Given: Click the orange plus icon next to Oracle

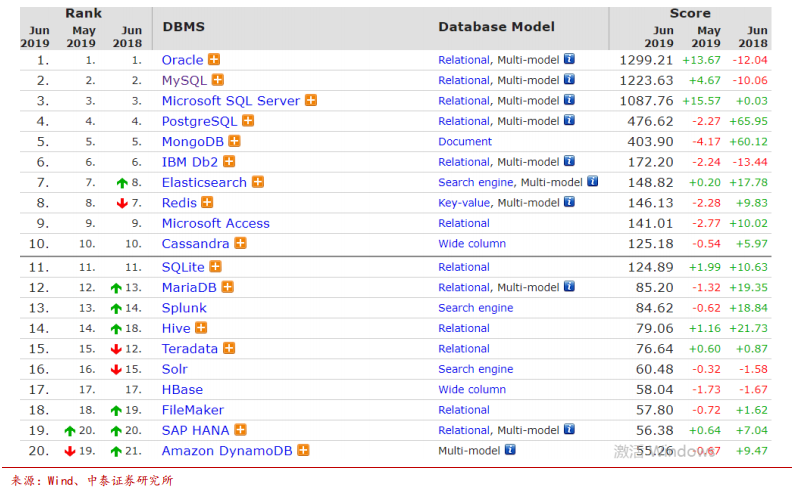Looking at the screenshot, I should click(214, 59).
